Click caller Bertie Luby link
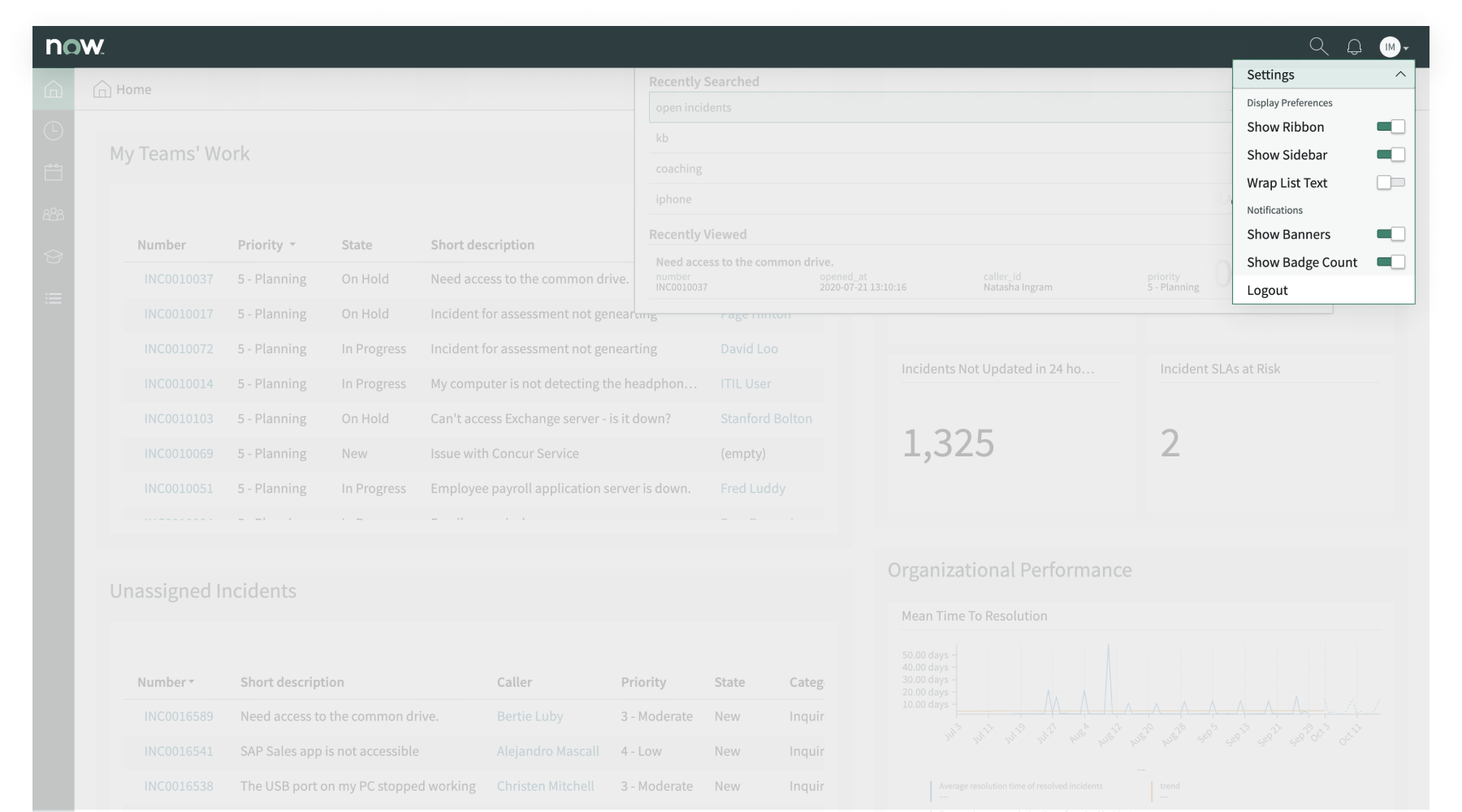 pos(530,716)
